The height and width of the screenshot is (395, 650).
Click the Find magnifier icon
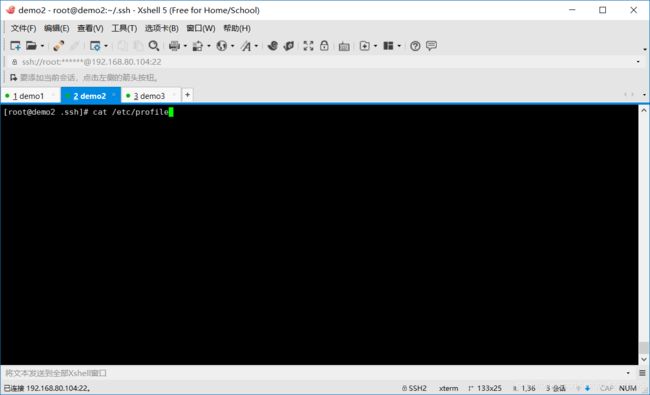(154, 46)
